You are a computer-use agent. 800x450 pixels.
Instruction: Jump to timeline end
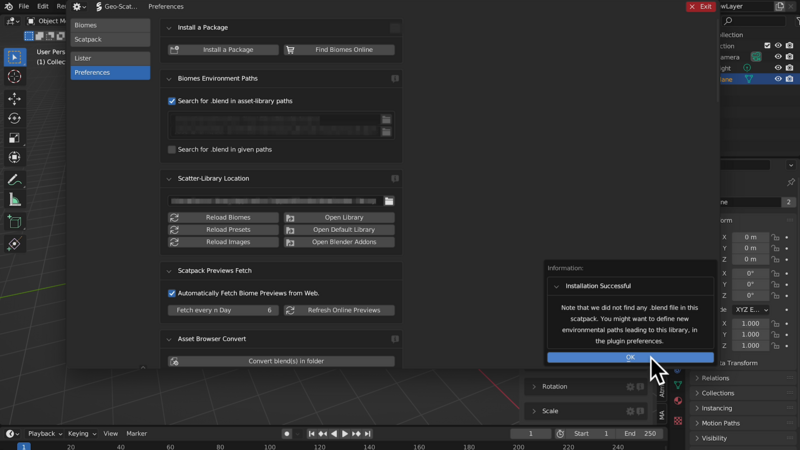click(x=367, y=434)
